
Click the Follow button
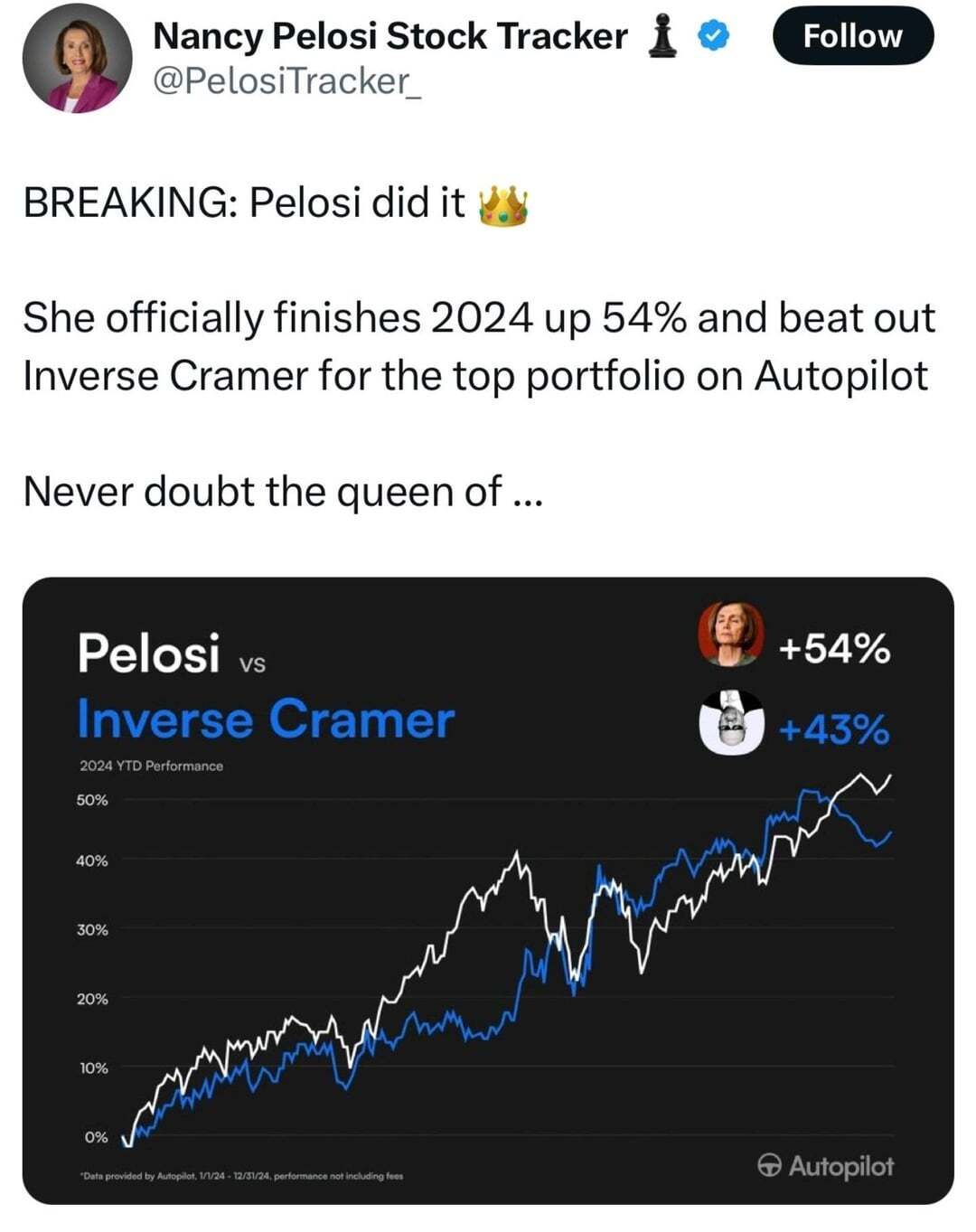(x=852, y=36)
